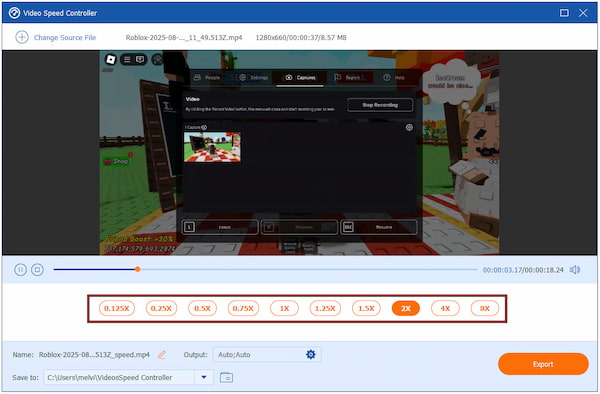
Task: Click the Video Speed Controller app logo
Action: (x=14, y=13)
